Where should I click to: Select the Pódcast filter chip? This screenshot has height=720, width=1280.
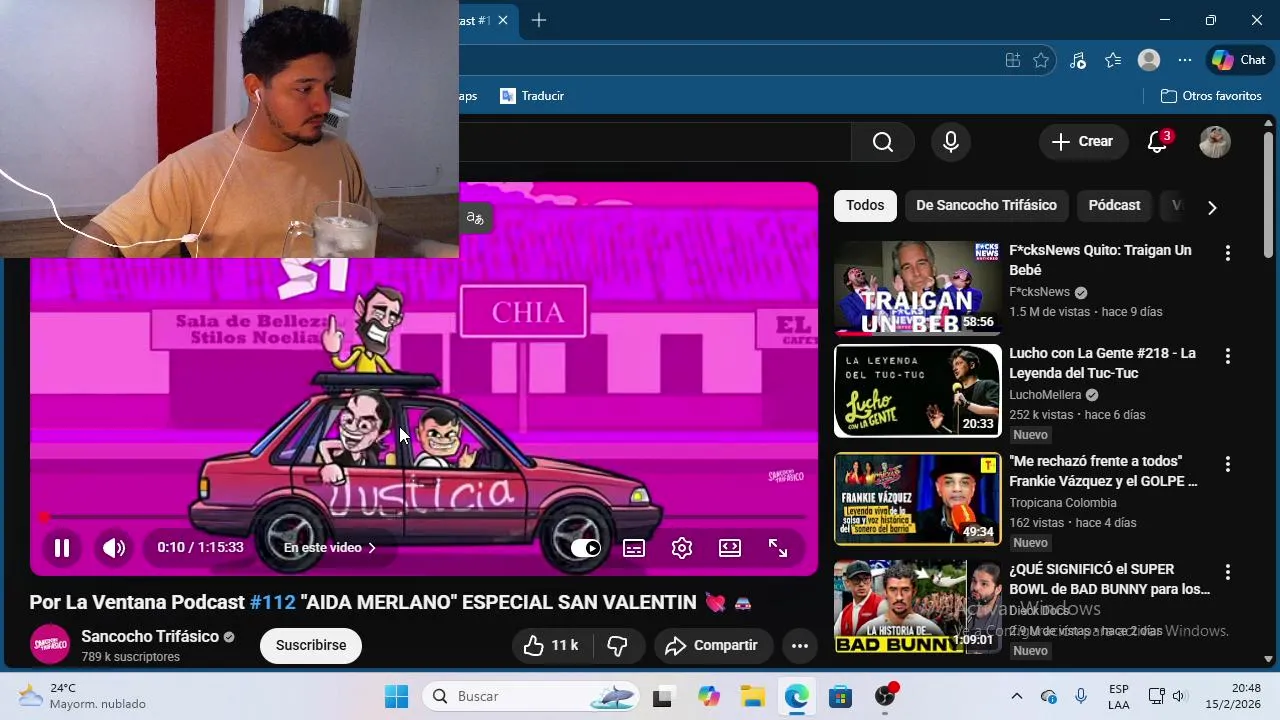click(x=1114, y=206)
